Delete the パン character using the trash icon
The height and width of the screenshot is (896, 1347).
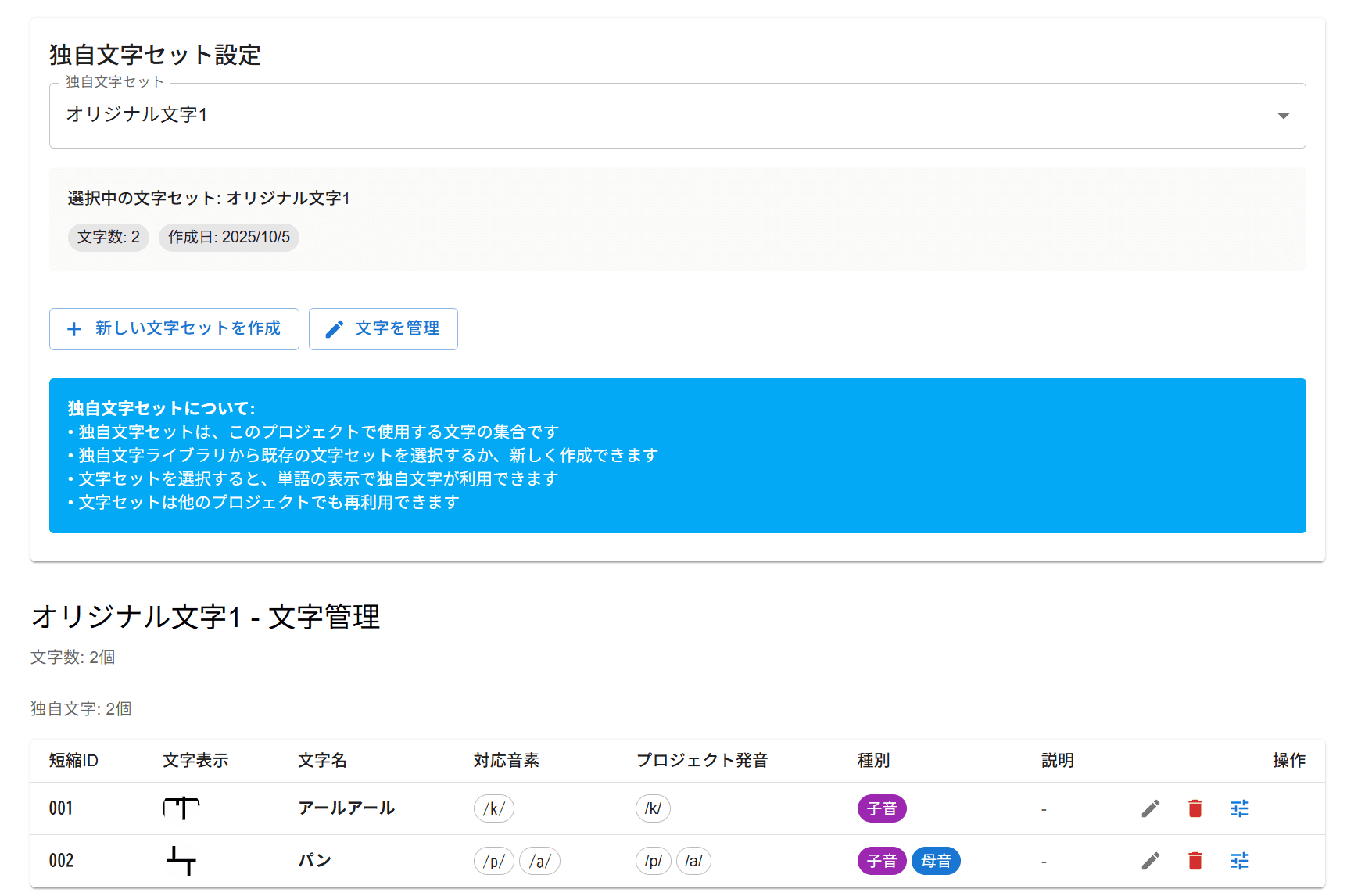(x=1195, y=861)
